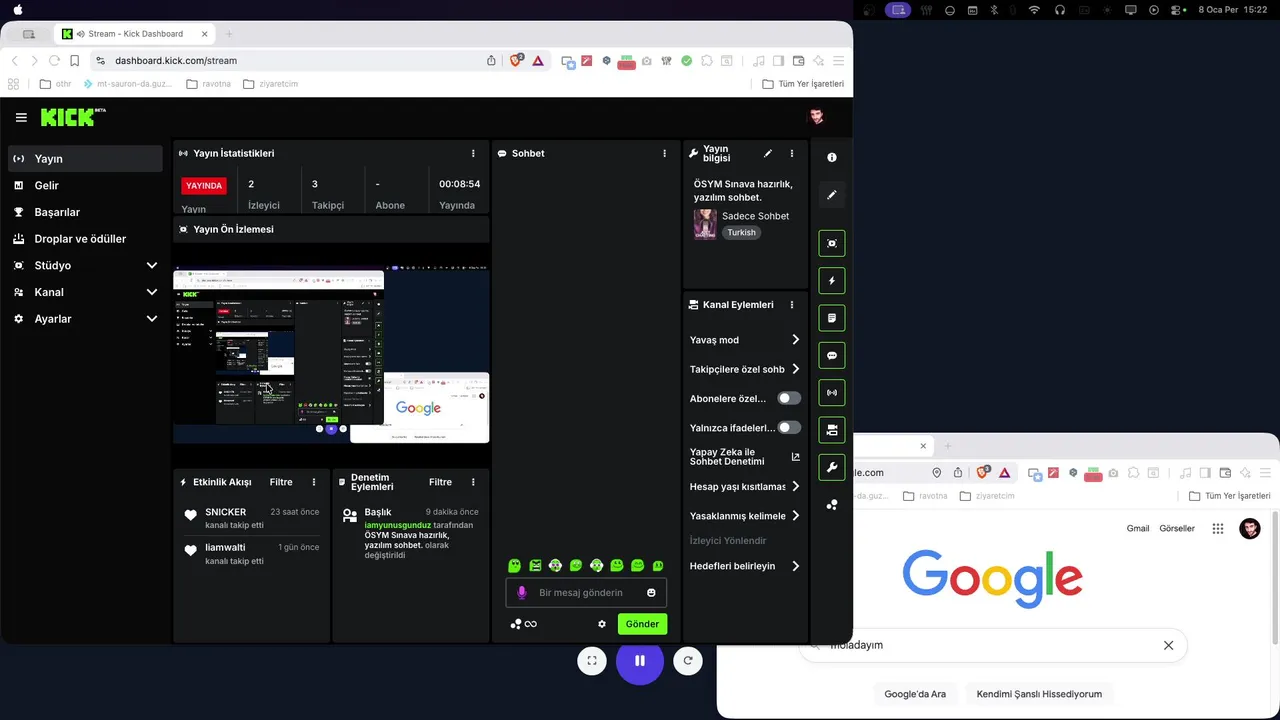Select Başarılar in the sidebar

[x=85, y=212]
